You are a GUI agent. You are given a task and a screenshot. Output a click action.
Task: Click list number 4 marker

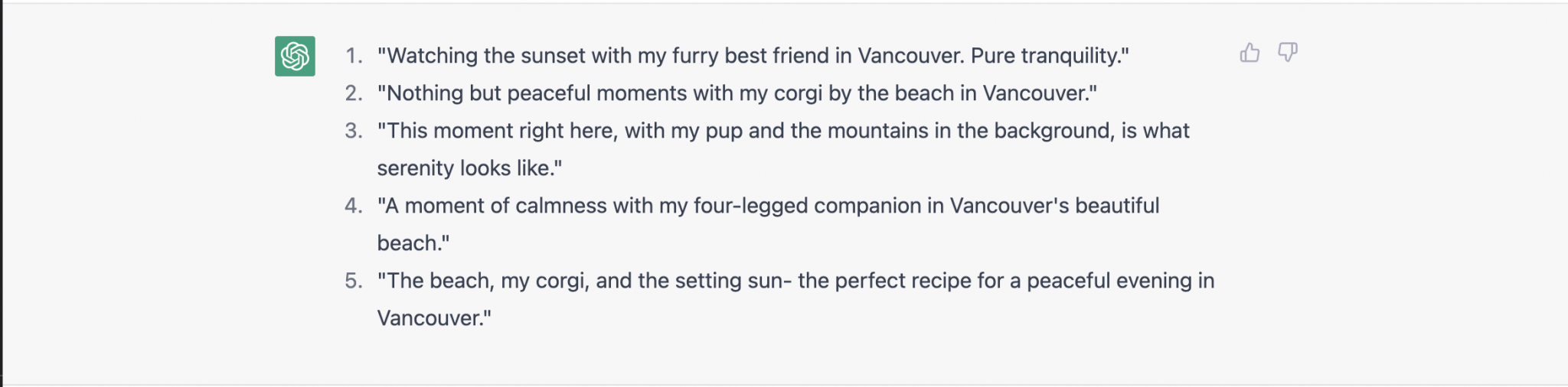coord(354,206)
